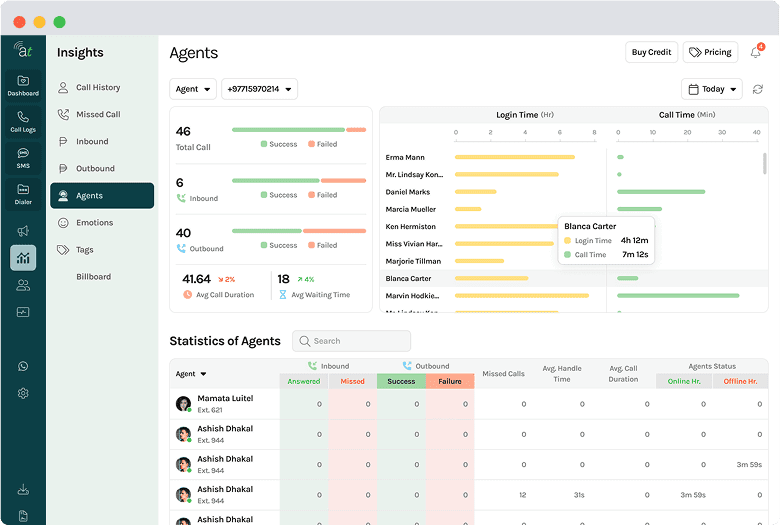The image size is (780, 525).
Task: Click the notification bell icon
Action: (755, 52)
